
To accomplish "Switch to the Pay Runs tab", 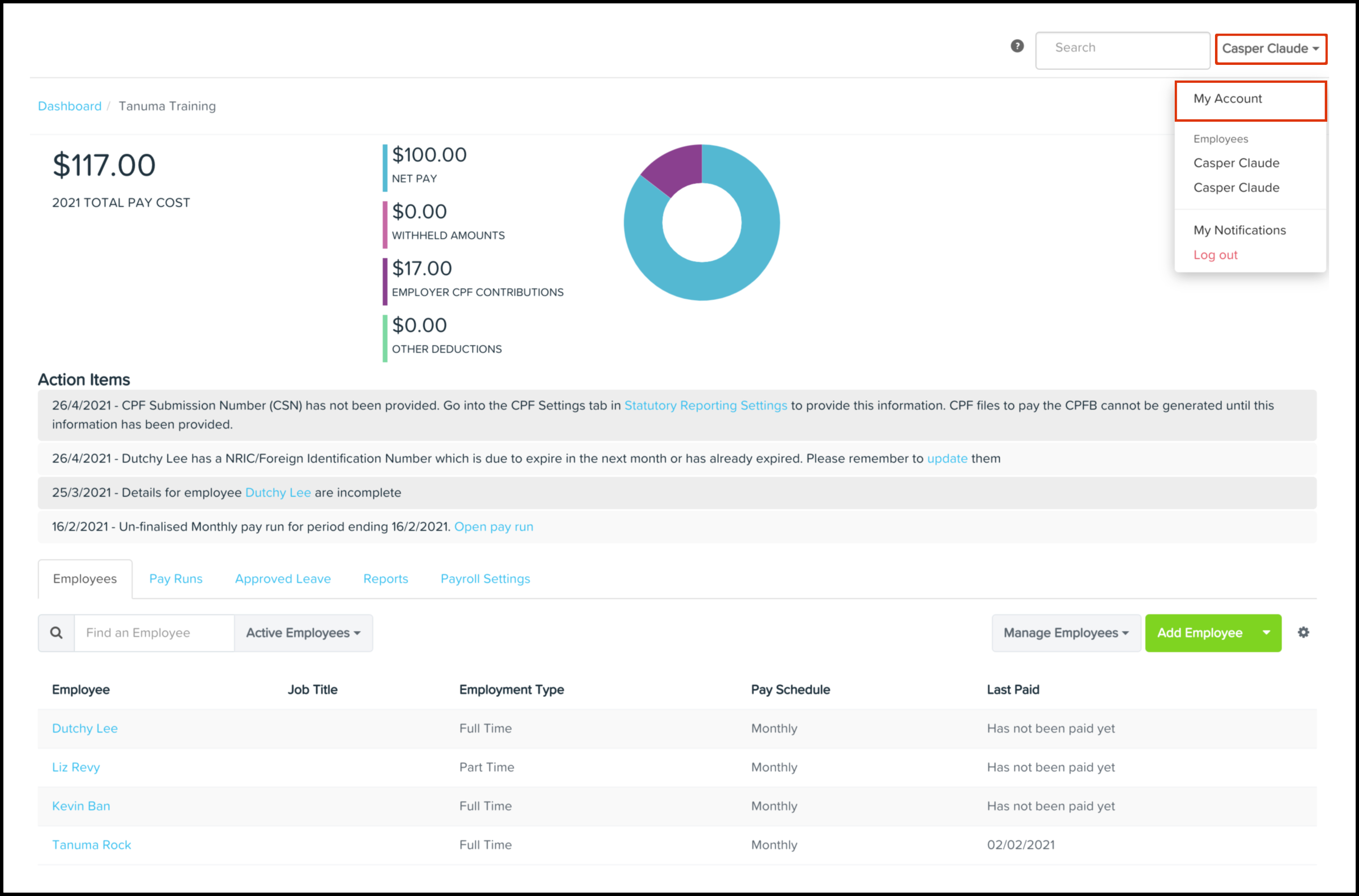I will tap(175, 579).
